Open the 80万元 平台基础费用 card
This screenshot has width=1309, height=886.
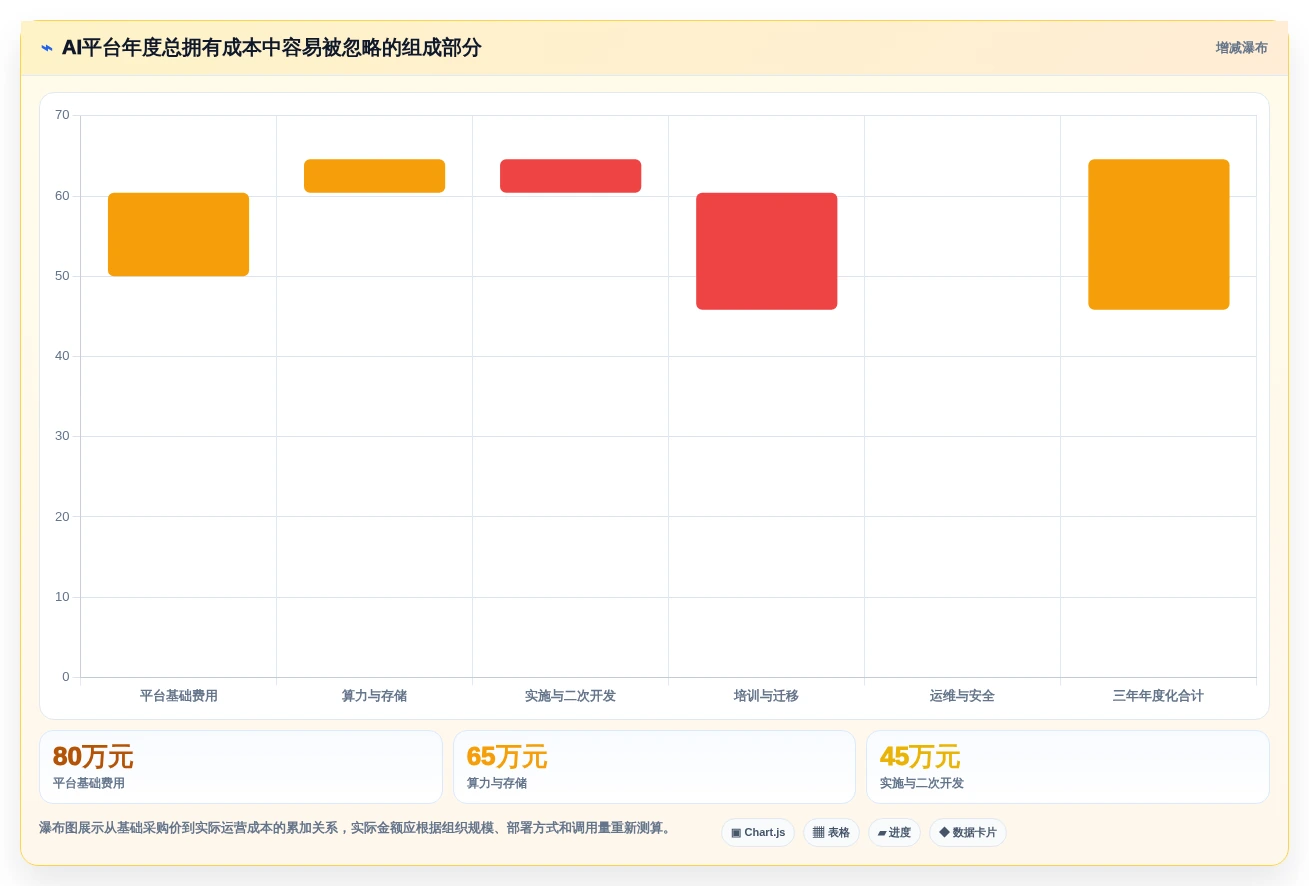point(241,767)
